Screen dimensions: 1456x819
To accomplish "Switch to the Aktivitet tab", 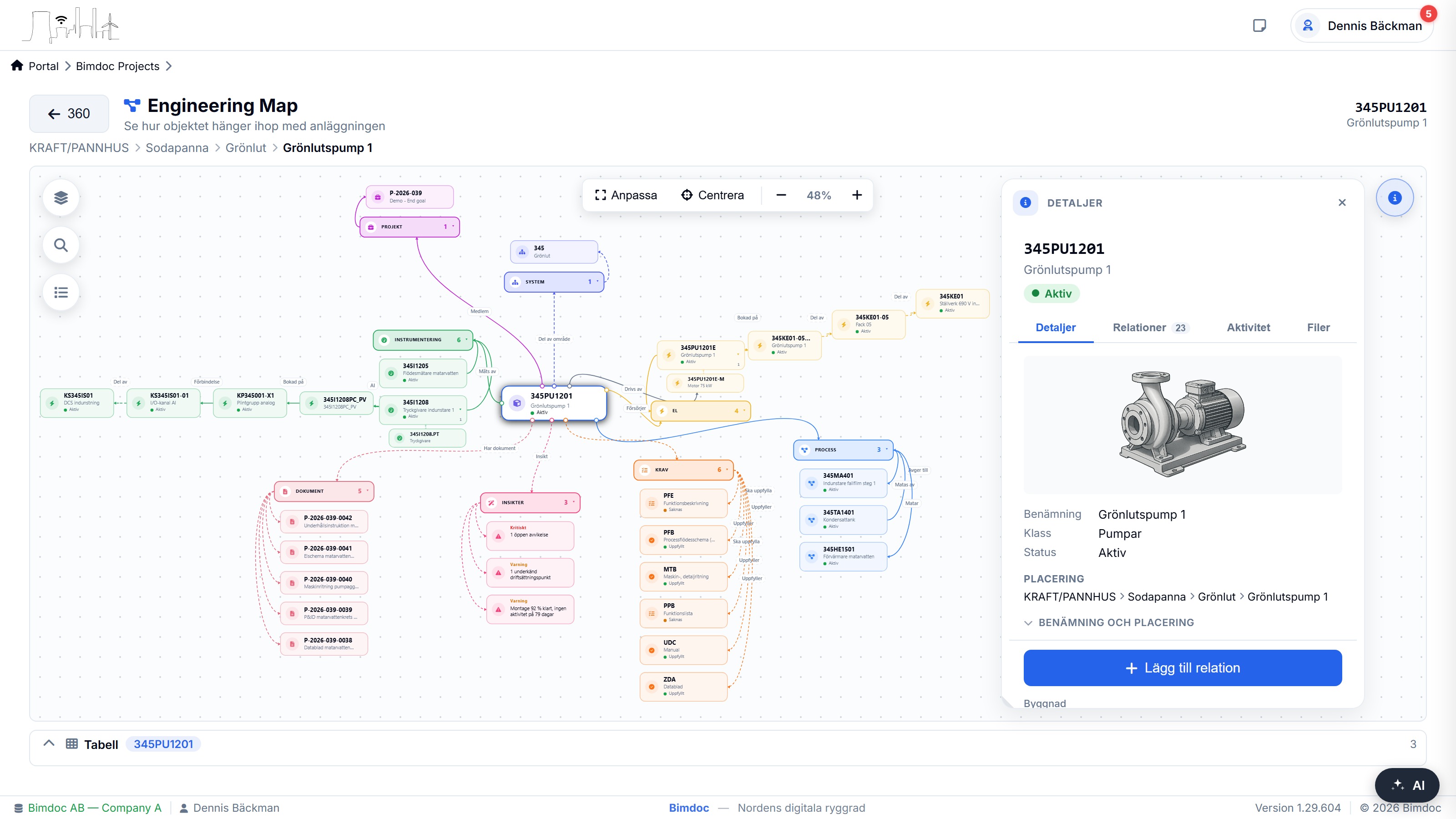I will point(1248,327).
